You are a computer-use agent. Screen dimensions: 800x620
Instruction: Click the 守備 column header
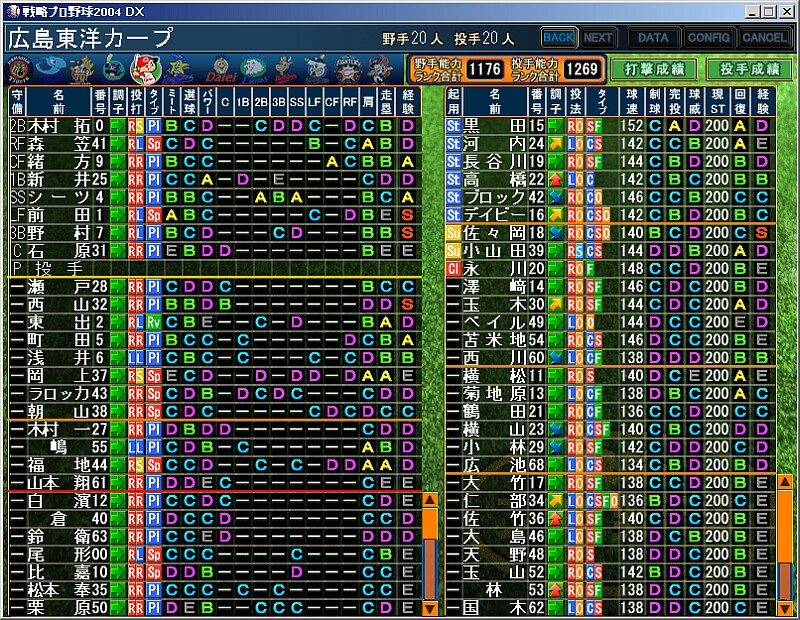(x=17, y=102)
